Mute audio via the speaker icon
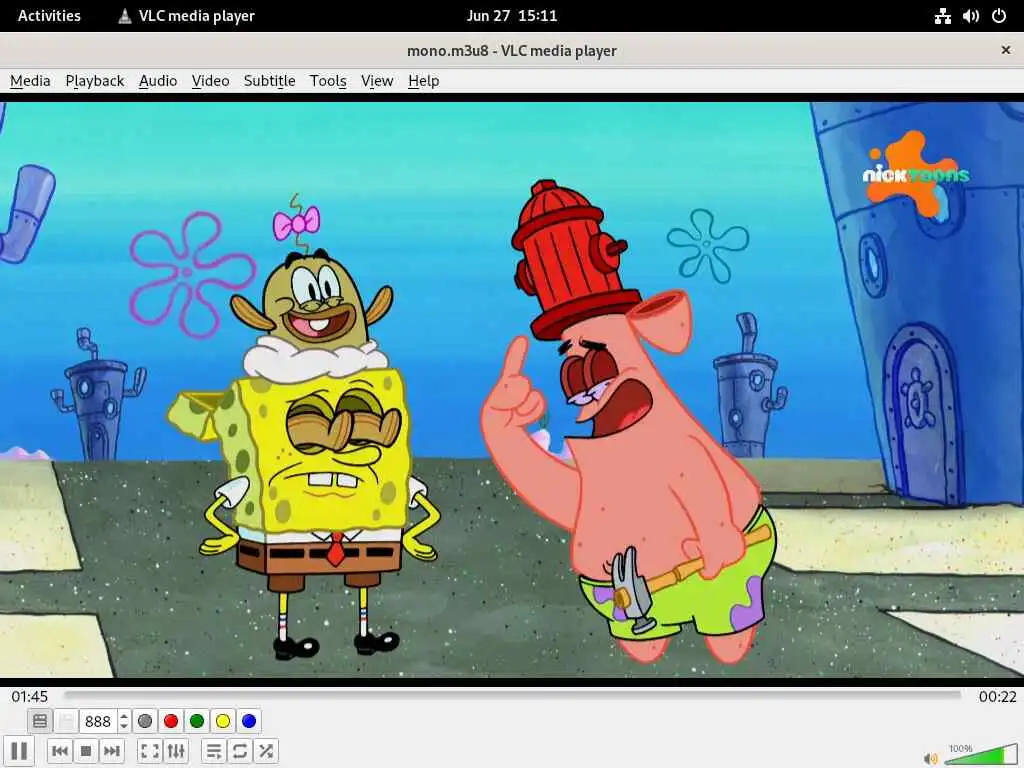 coord(931,758)
